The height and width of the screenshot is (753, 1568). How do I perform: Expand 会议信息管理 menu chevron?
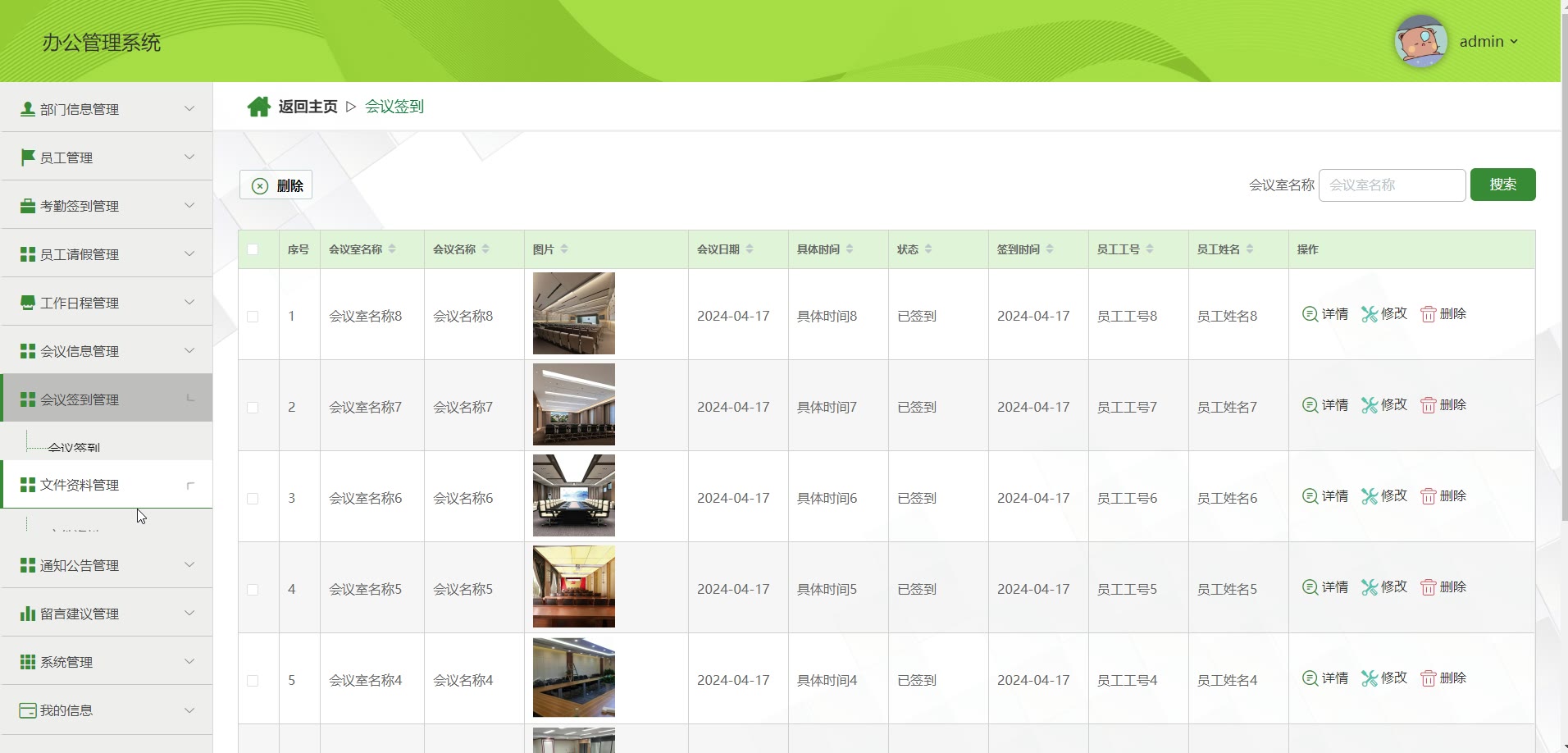pyautogui.click(x=189, y=350)
